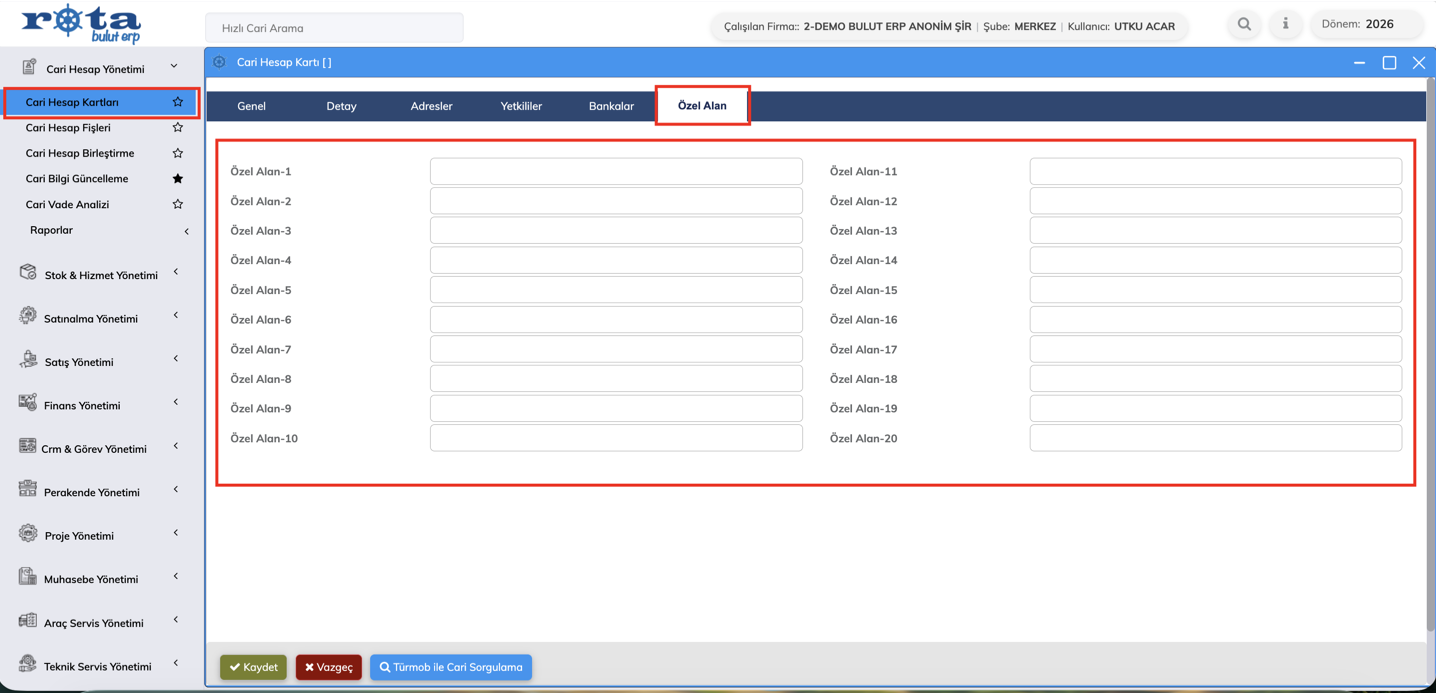Toggle favorite star for Cari Hesap Fişleri
This screenshot has height=693, width=1436.
178,128
